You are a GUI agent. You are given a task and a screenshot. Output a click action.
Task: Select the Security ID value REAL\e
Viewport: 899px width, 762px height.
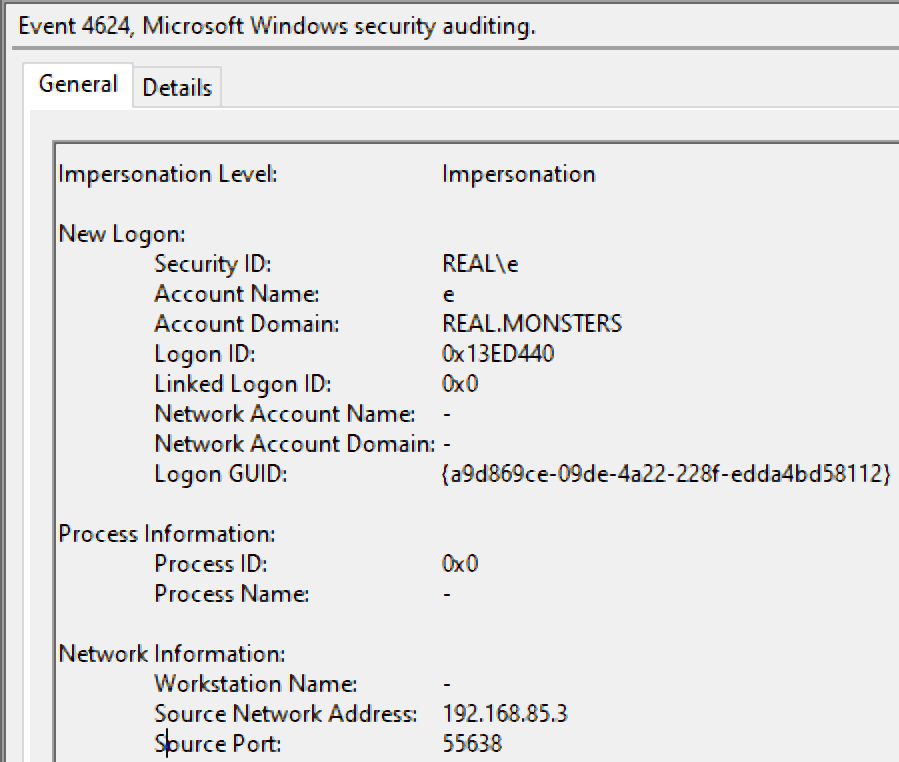click(x=480, y=264)
